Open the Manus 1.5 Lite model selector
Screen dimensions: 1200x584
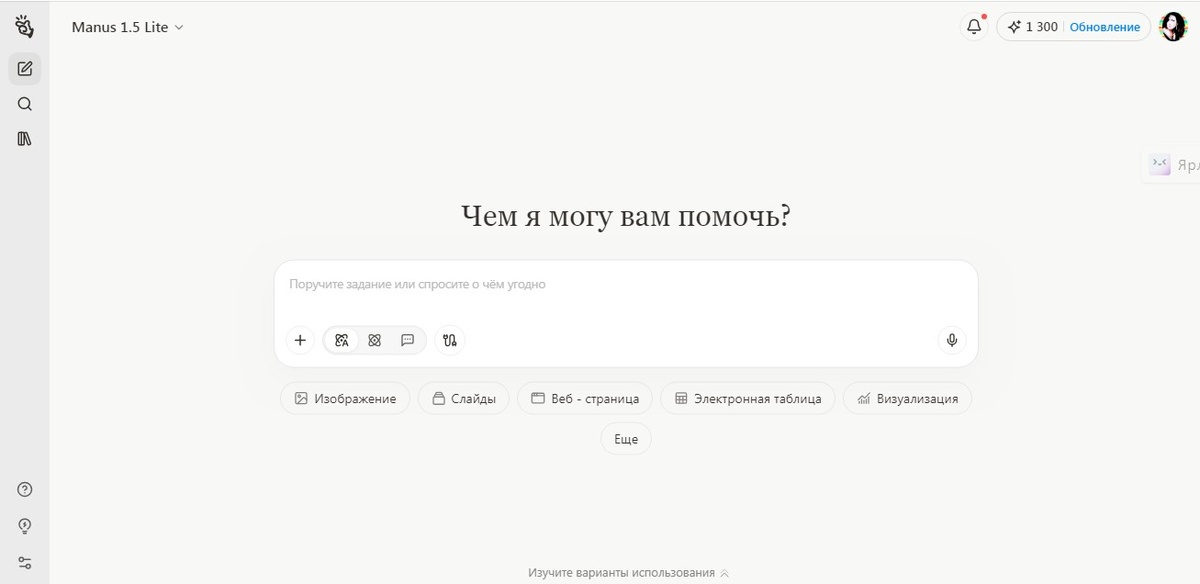[x=128, y=27]
